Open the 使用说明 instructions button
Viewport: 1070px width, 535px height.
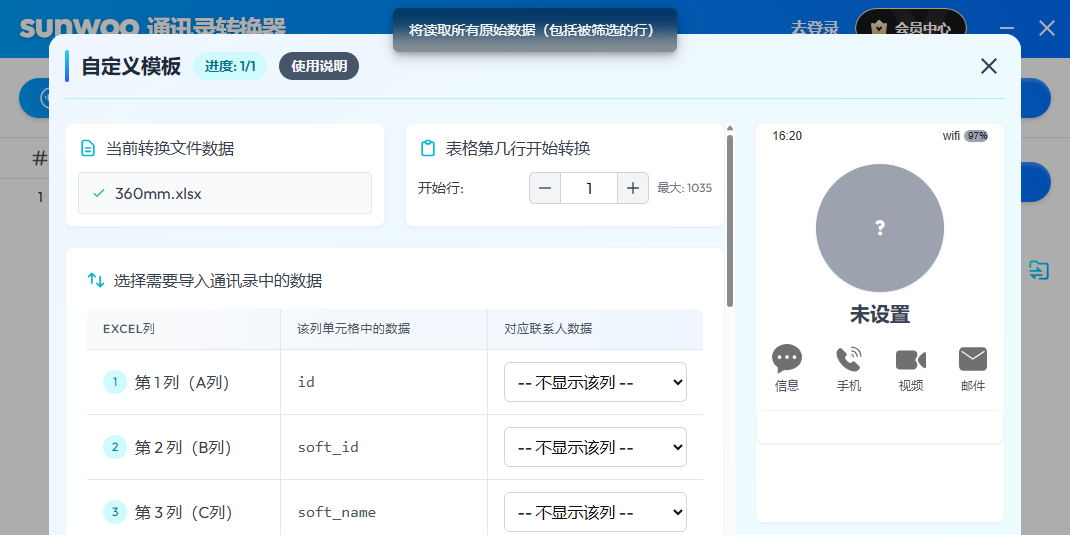(x=319, y=66)
